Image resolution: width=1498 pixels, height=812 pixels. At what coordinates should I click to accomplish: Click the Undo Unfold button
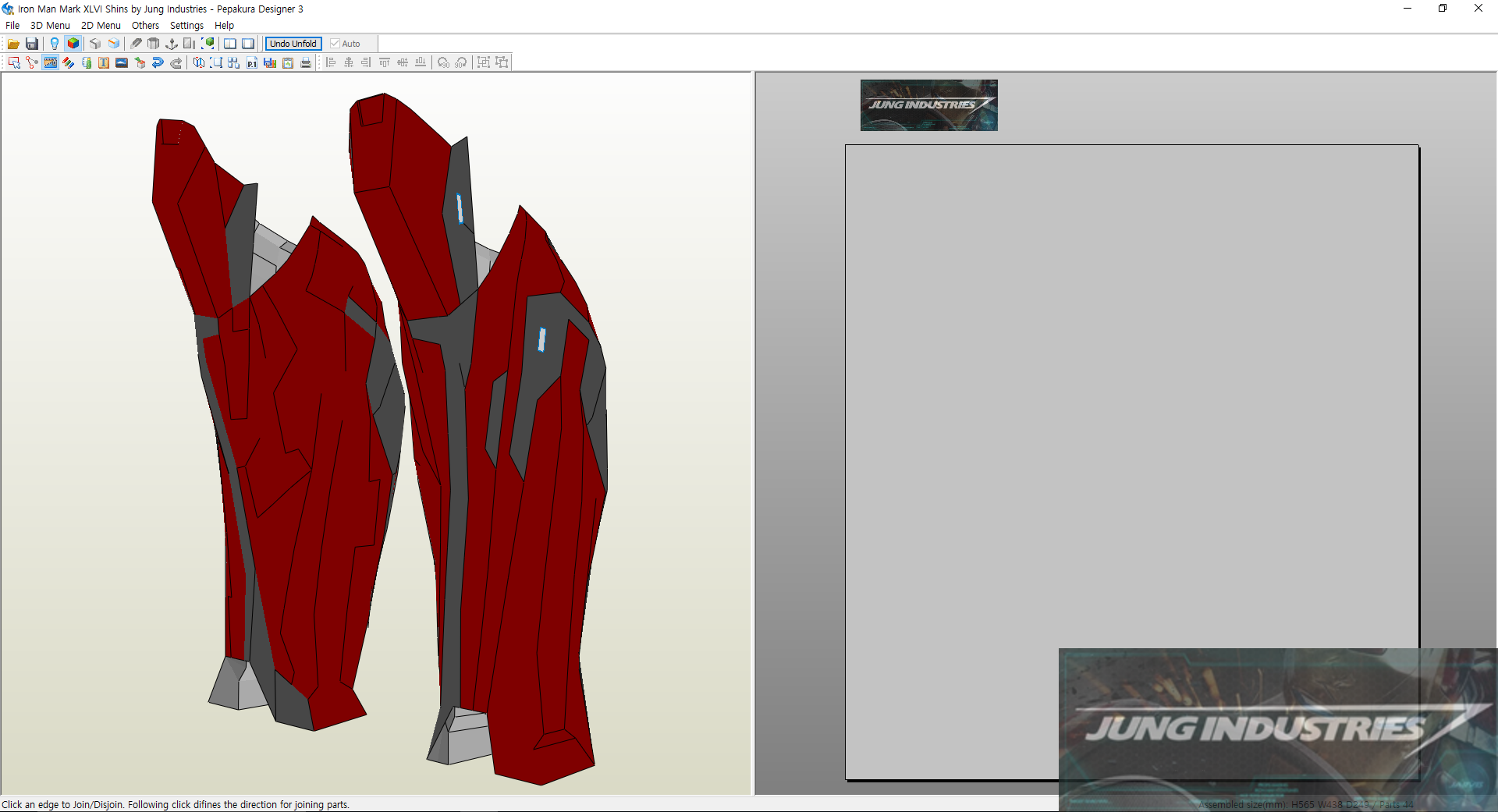click(293, 44)
